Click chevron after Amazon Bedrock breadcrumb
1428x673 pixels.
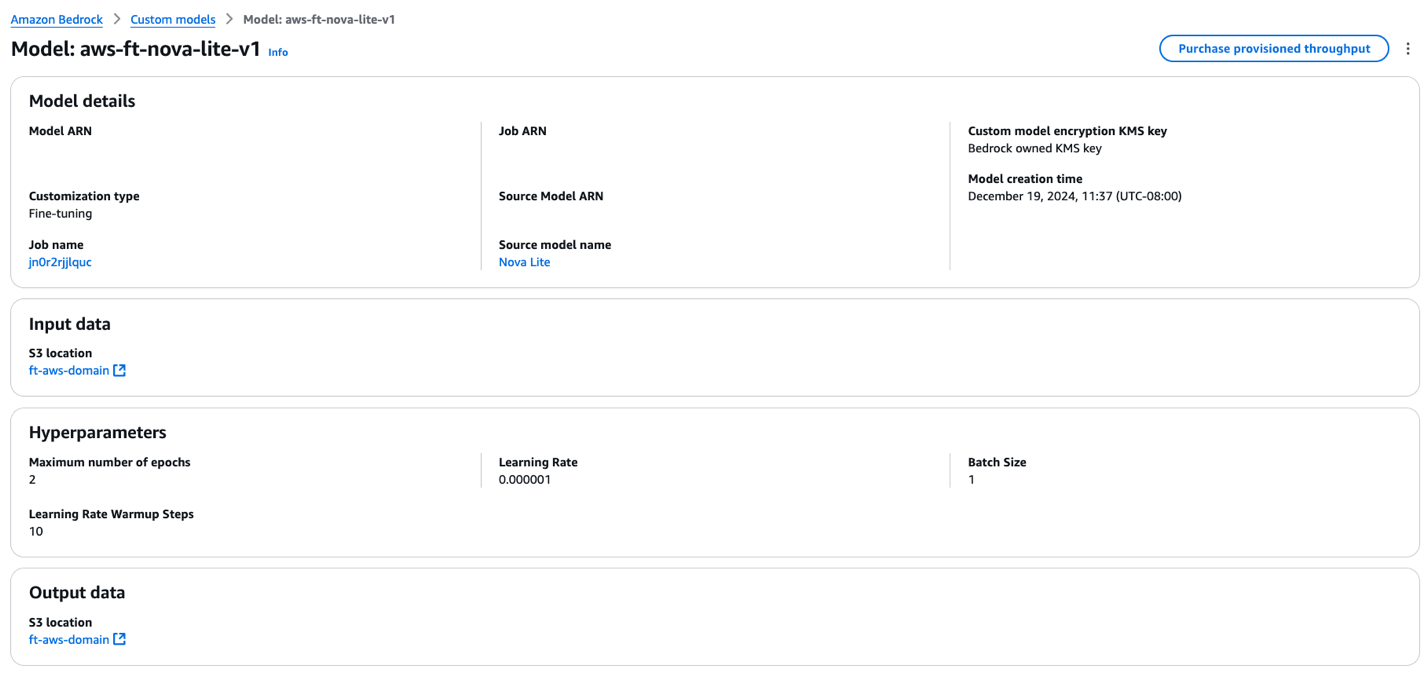click(117, 20)
